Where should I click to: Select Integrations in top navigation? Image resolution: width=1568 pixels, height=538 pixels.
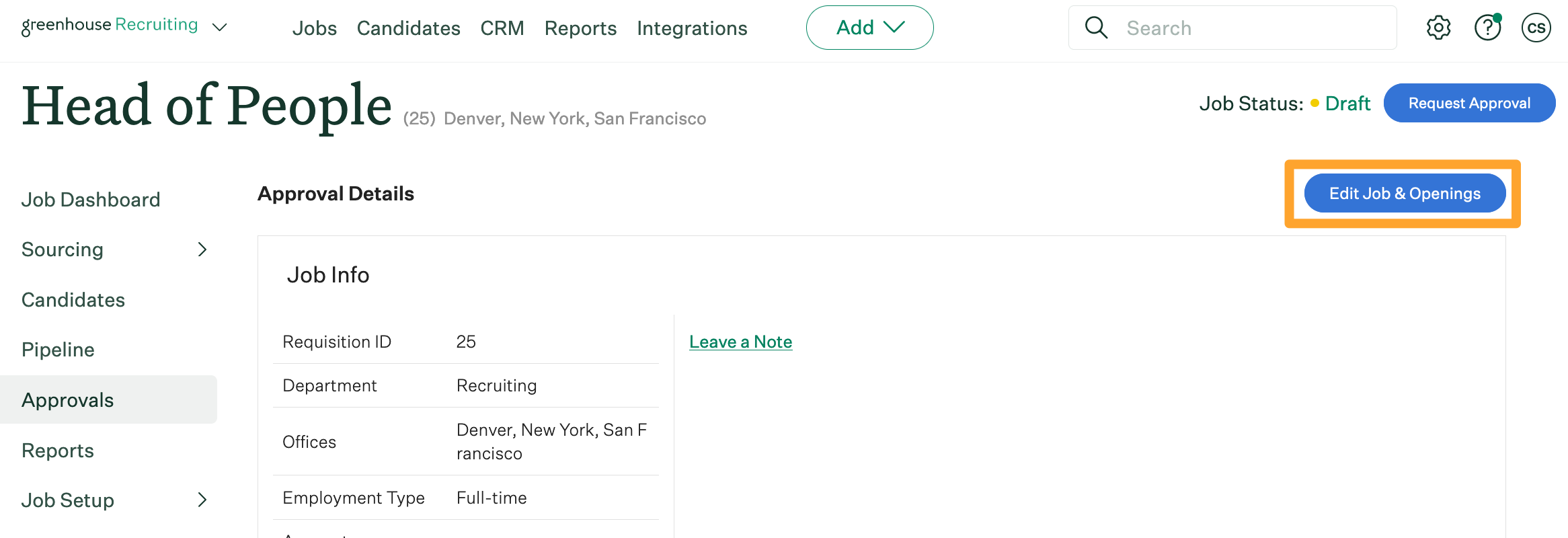(x=692, y=28)
